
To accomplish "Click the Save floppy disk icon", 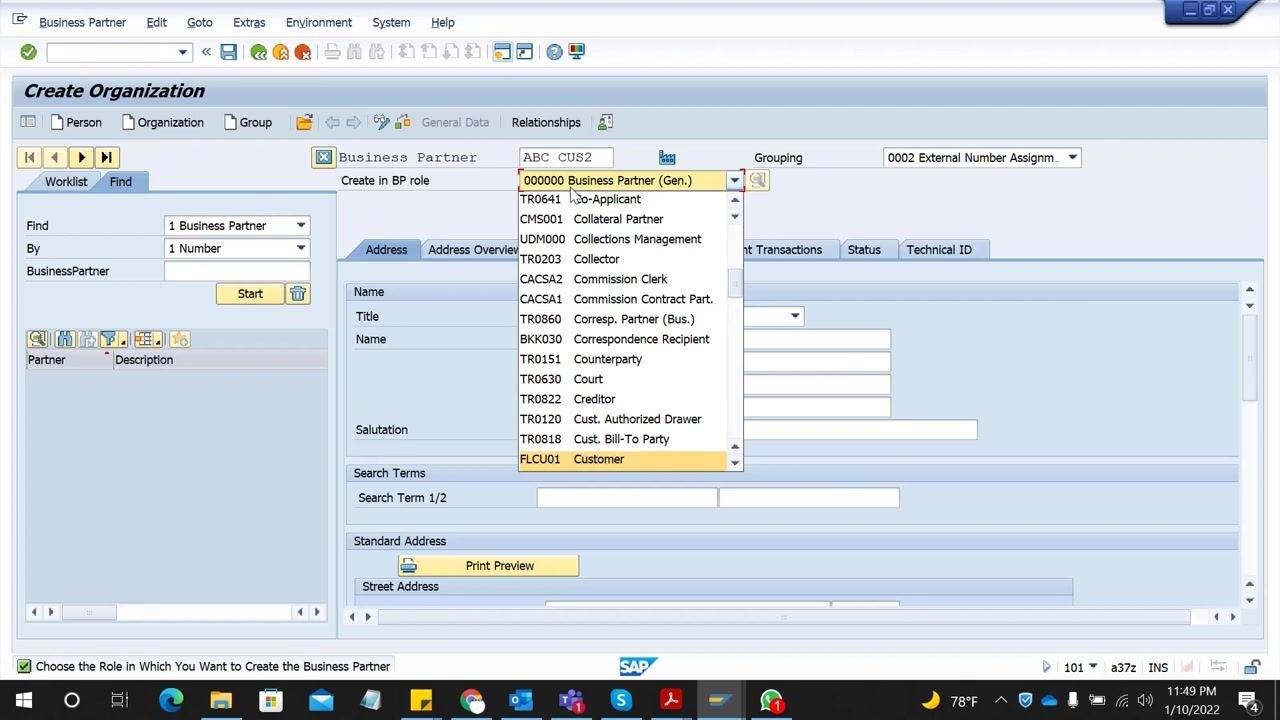I will pyautogui.click(x=229, y=52).
